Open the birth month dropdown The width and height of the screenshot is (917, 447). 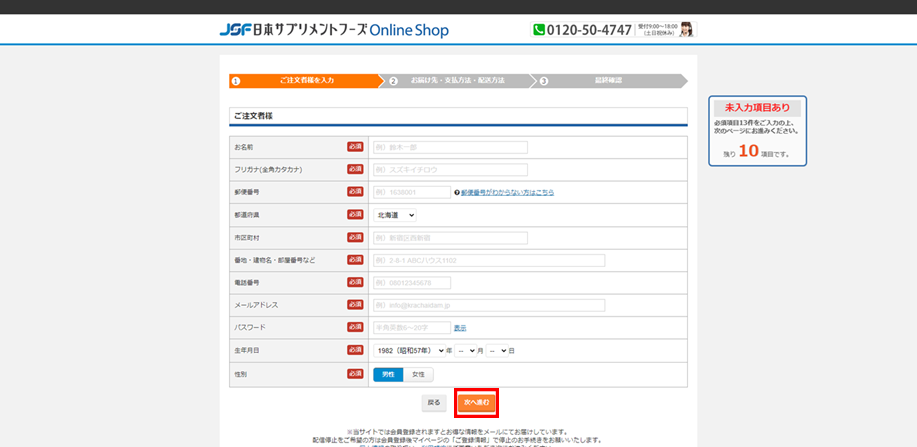tap(466, 350)
